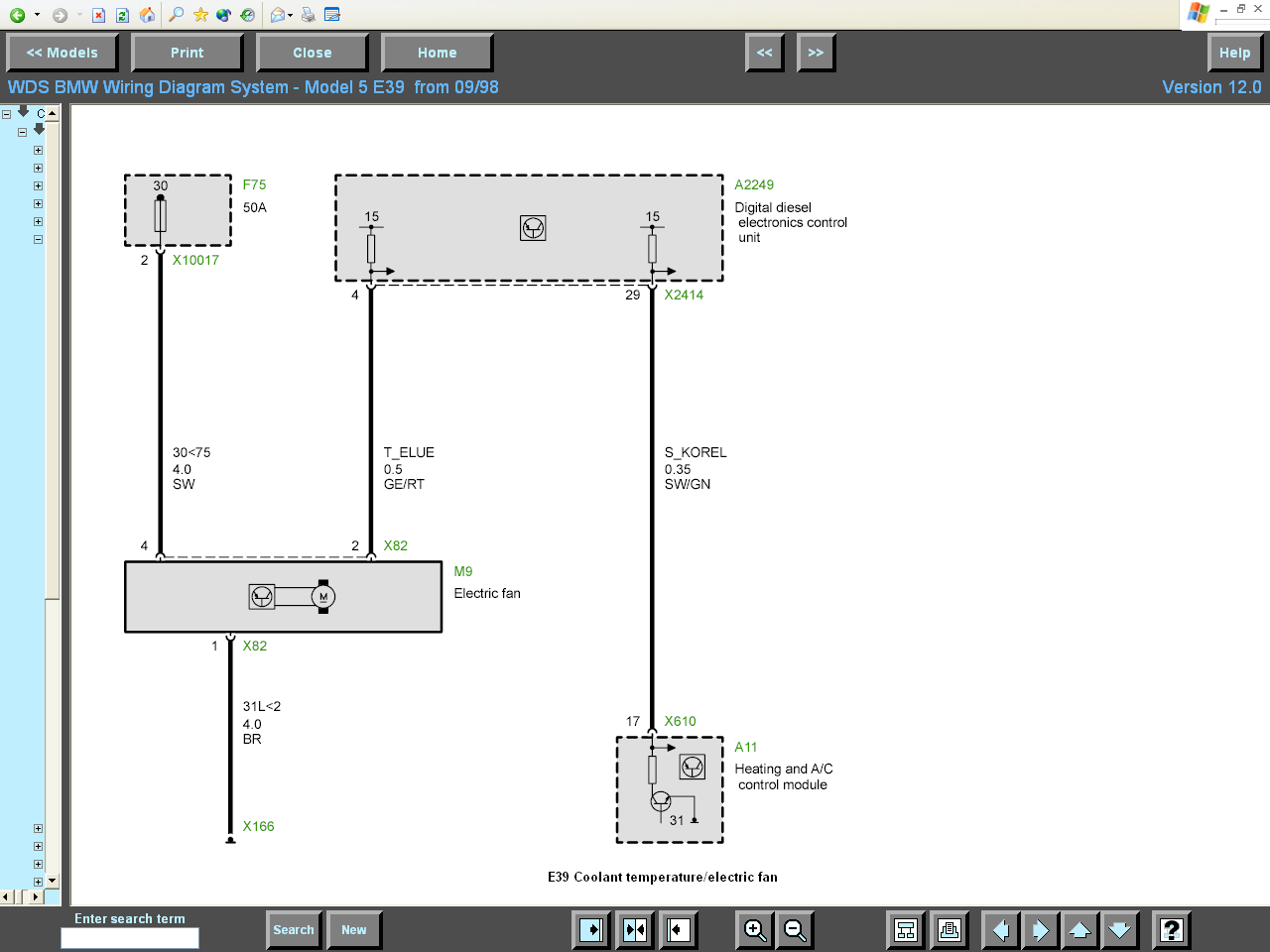Open the Help button

(x=1235, y=53)
